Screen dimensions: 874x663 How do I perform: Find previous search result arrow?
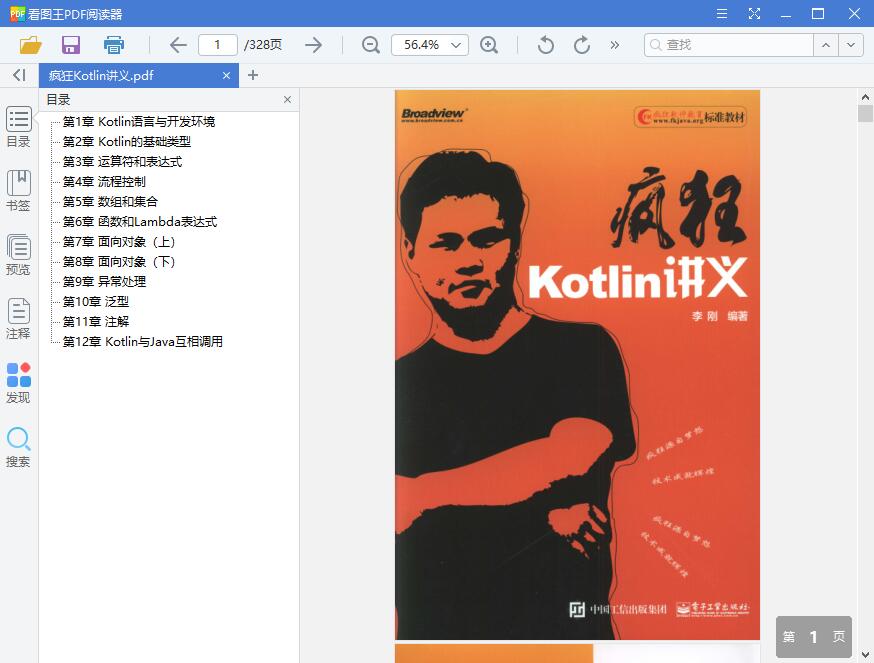point(826,45)
